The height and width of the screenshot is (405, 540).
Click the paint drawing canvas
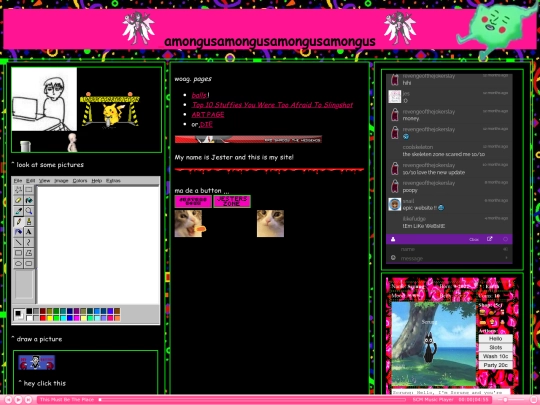click(x=98, y=245)
